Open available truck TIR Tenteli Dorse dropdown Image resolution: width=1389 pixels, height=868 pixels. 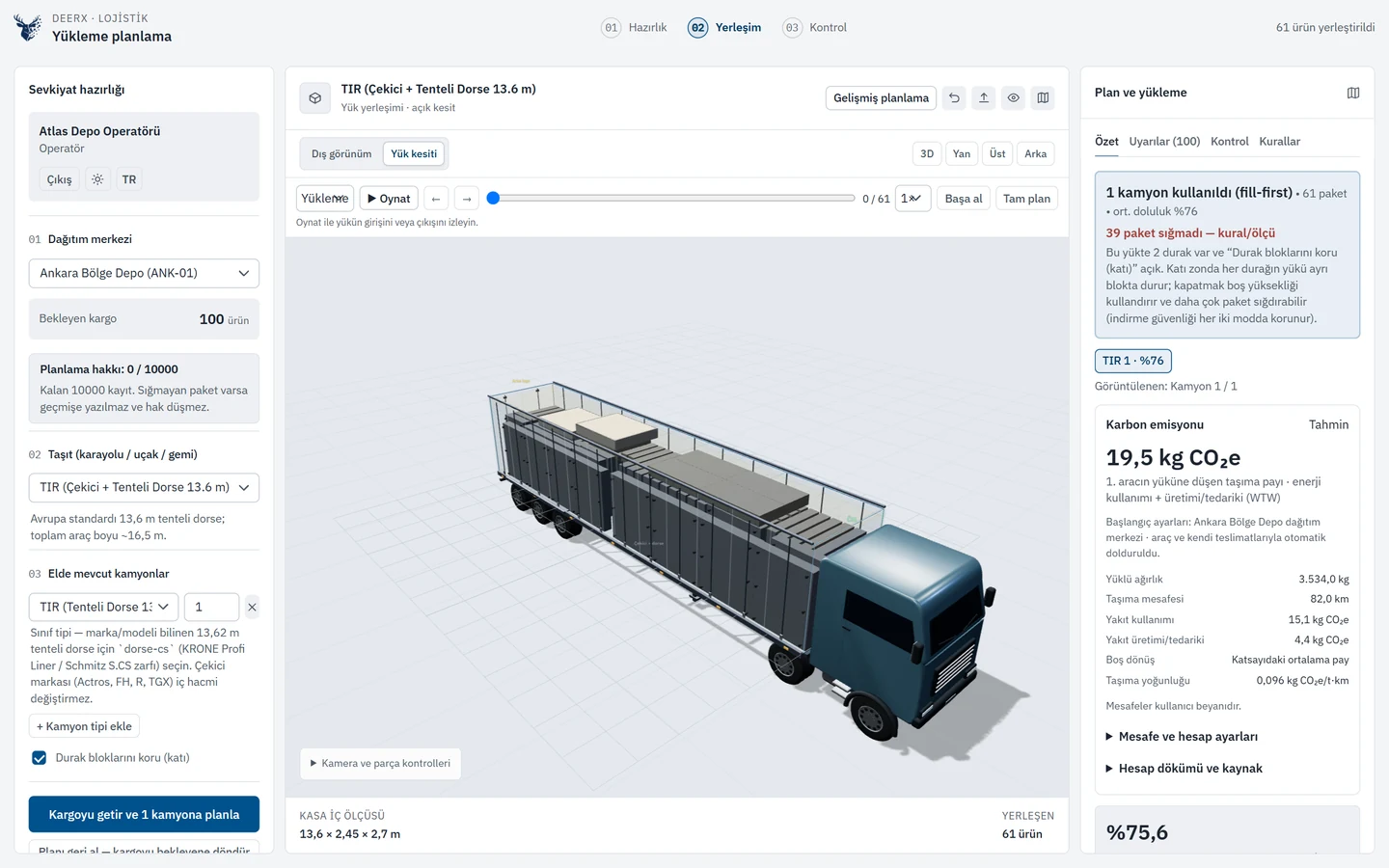click(x=103, y=607)
